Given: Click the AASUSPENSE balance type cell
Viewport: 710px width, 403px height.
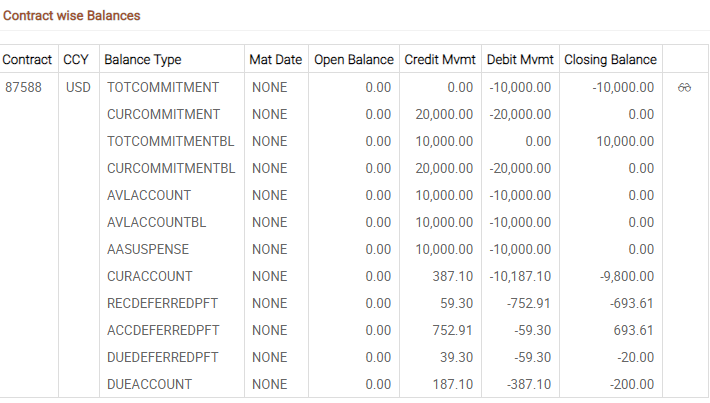Looking at the screenshot, I should 148,249.
